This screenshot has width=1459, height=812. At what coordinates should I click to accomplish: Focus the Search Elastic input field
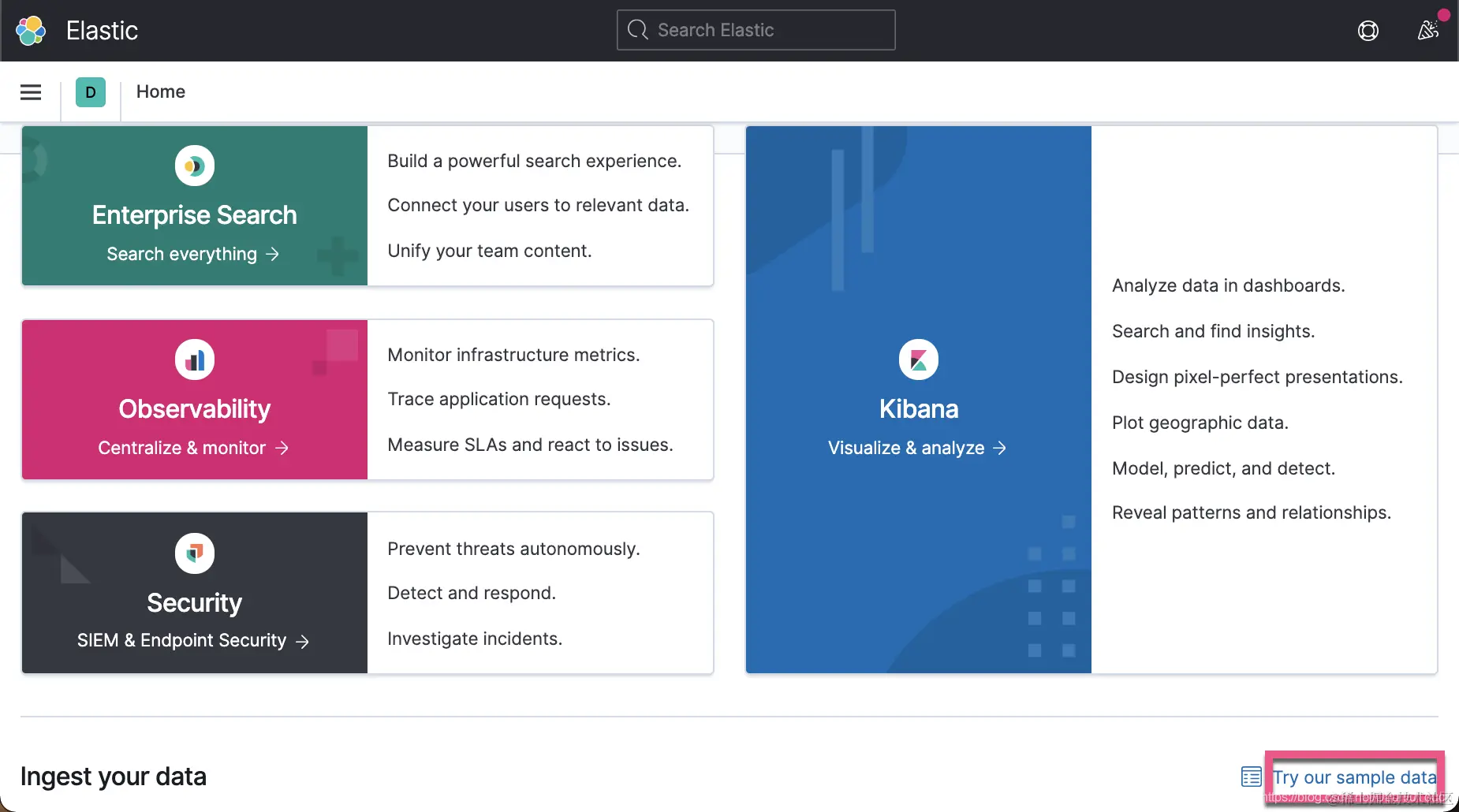(756, 30)
